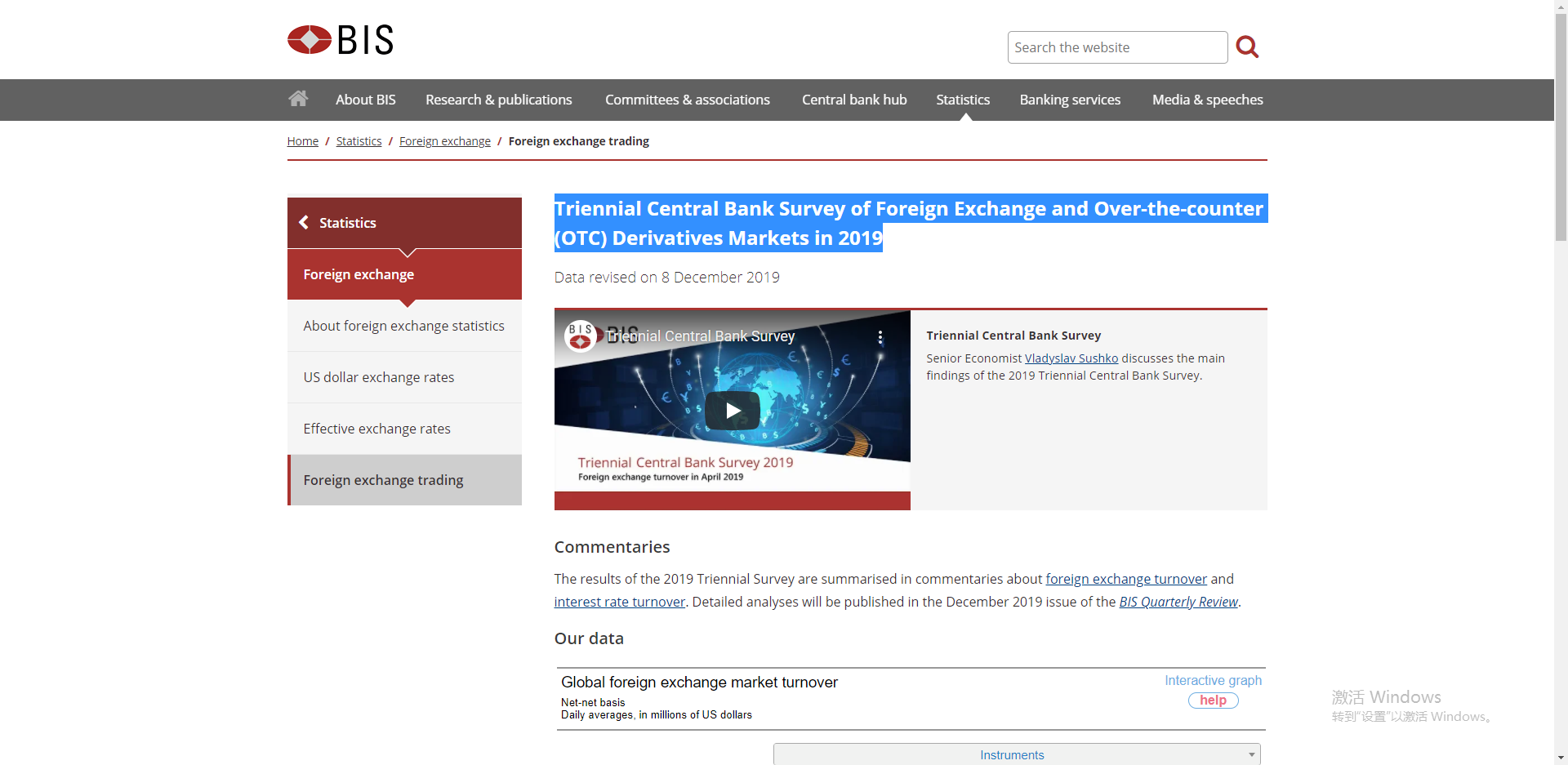The height and width of the screenshot is (765, 1568).
Task: Click the back chevron beside Statistics
Action: (x=304, y=222)
